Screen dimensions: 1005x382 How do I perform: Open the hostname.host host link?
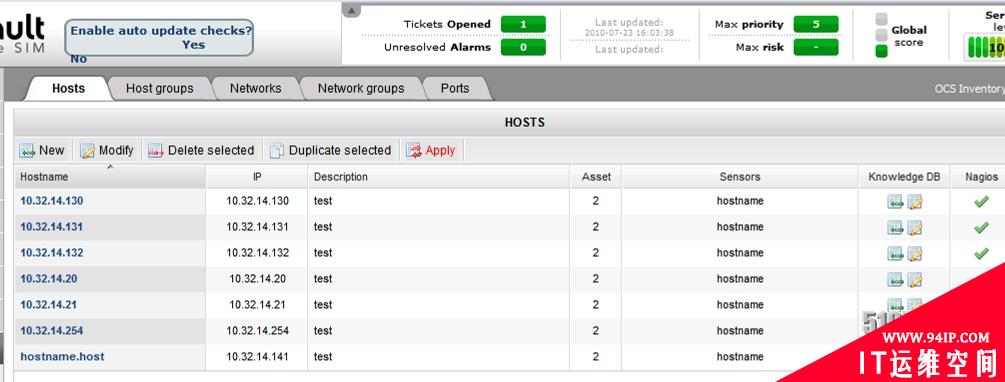[62, 356]
